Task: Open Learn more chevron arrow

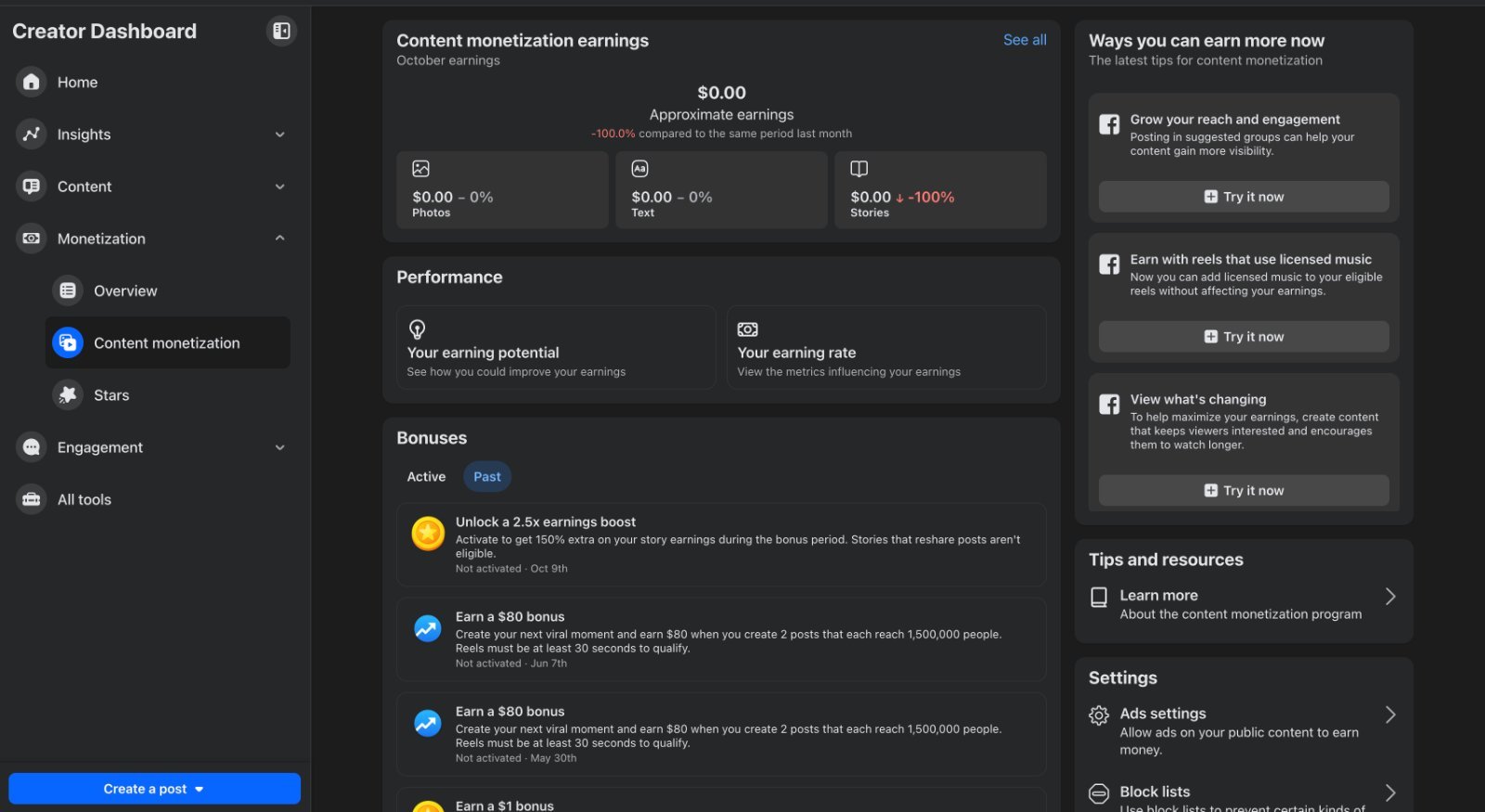Action: pyautogui.click(x=1390, y=597)
